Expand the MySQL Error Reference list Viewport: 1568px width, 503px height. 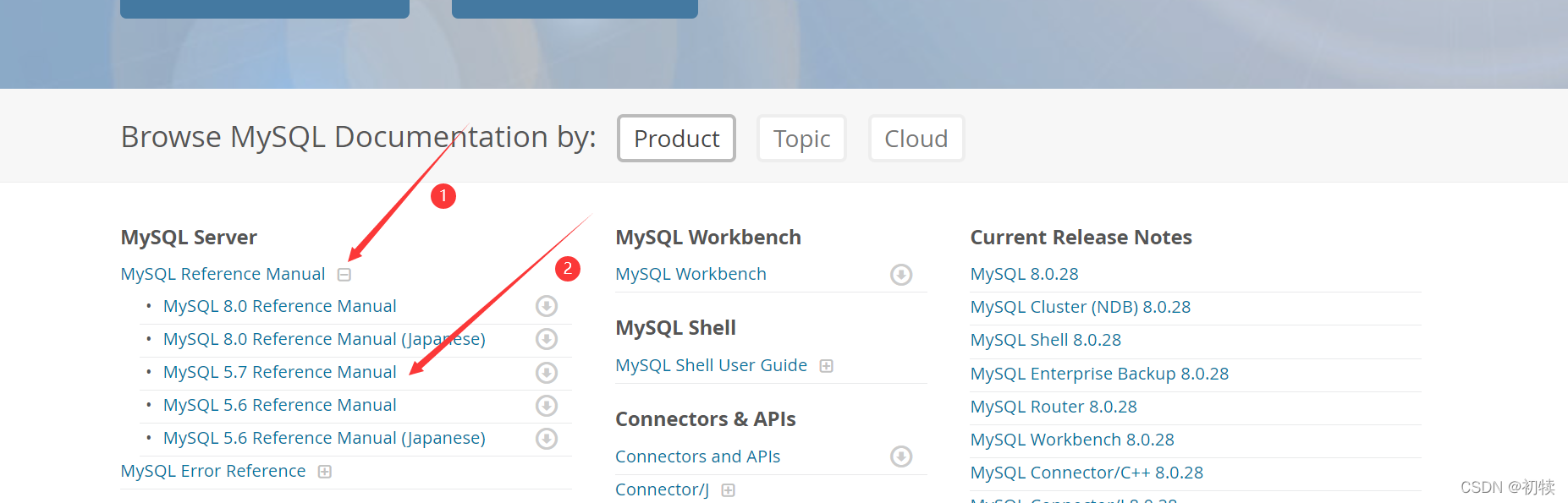(x=325, y=472)
